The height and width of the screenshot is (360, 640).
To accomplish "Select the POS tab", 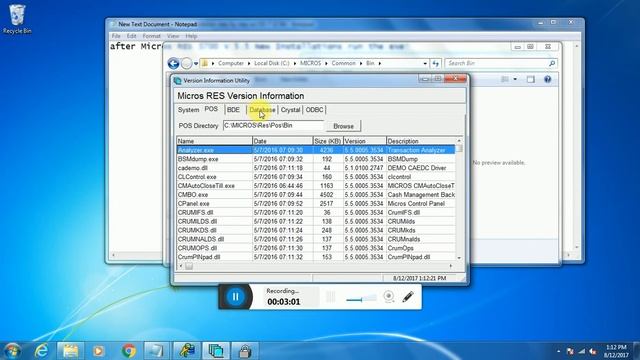I will (211, 109).
